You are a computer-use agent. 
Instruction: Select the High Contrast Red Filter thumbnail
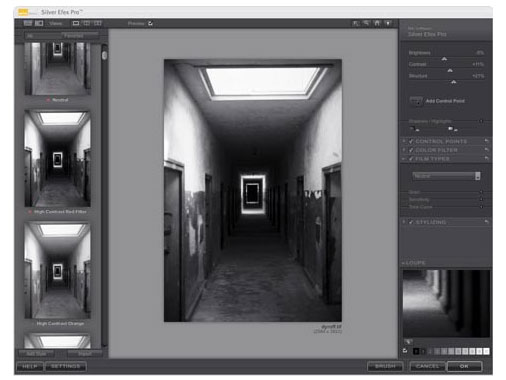(x=57, y=159)
